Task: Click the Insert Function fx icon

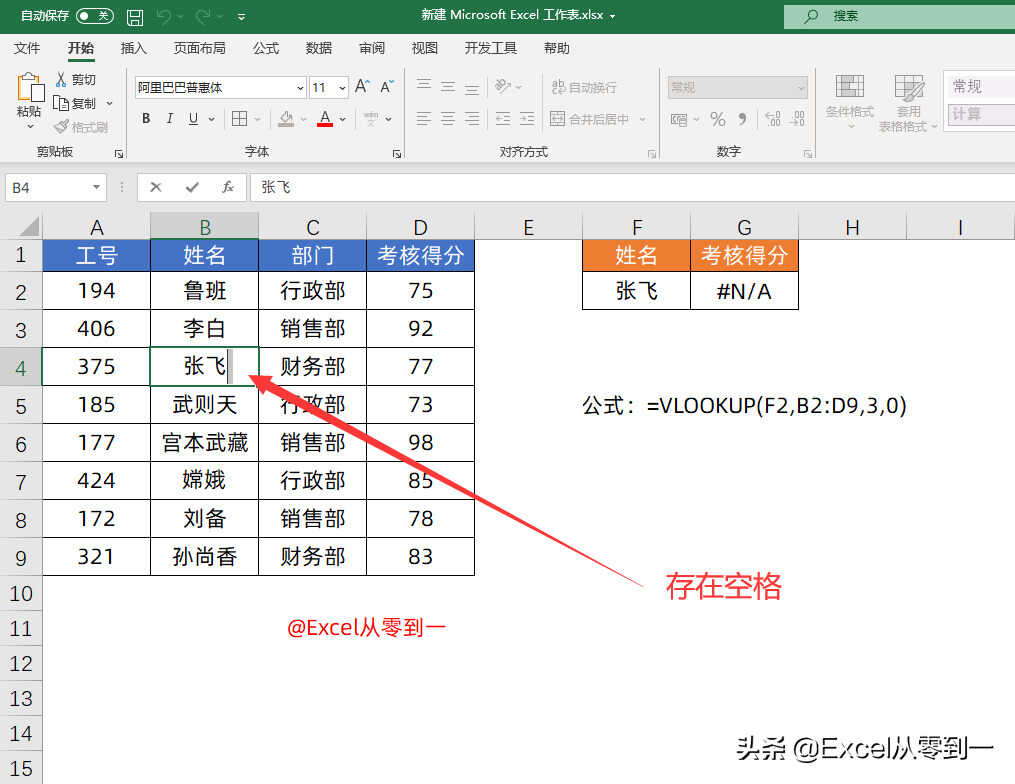Action: click(x=228, y=187)
